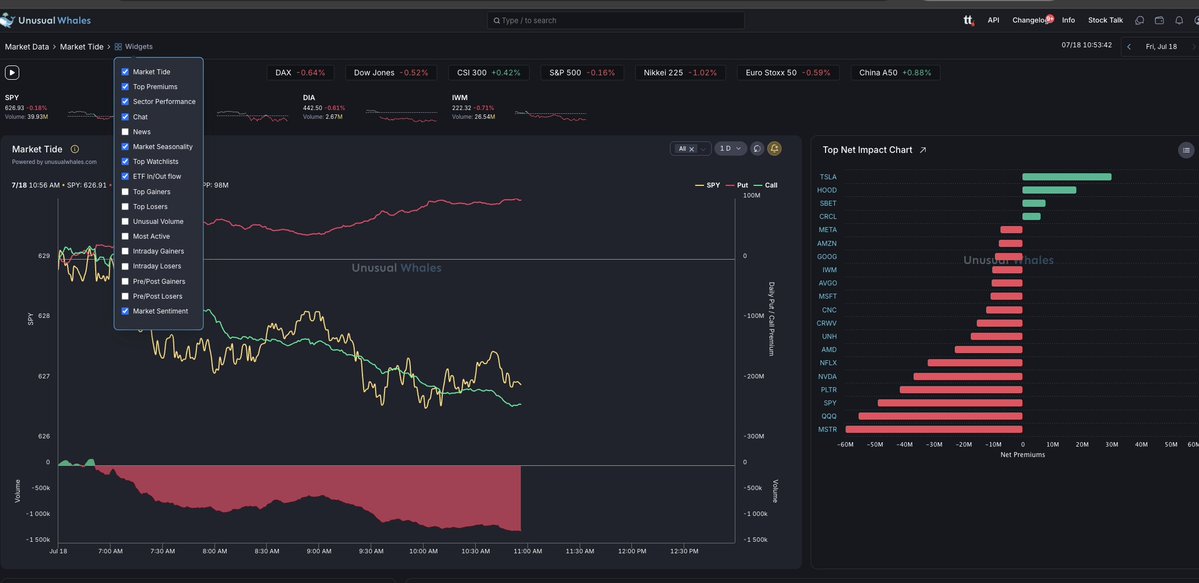
Task: Enable the Intraday Losers checkbox
Action: click(125, 266)
